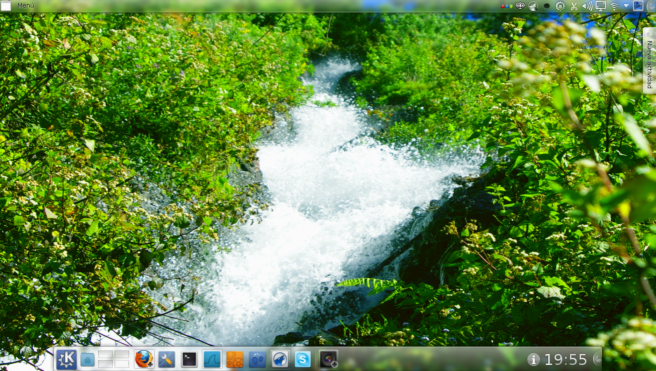Image resolution: width=656 pixels, height=371 pixels.
Task: Open the home folder from the dock
Action: point(87,359)
